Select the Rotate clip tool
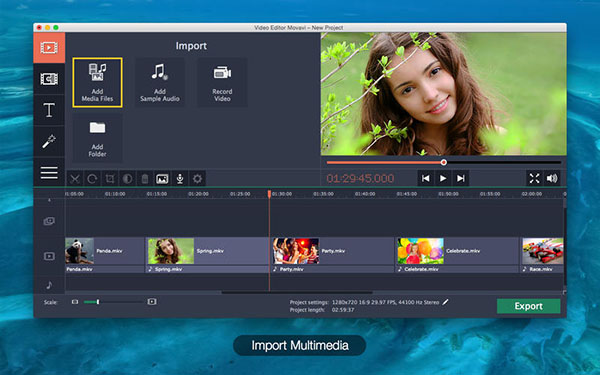600x375 pixels. (x=92, y=179)
